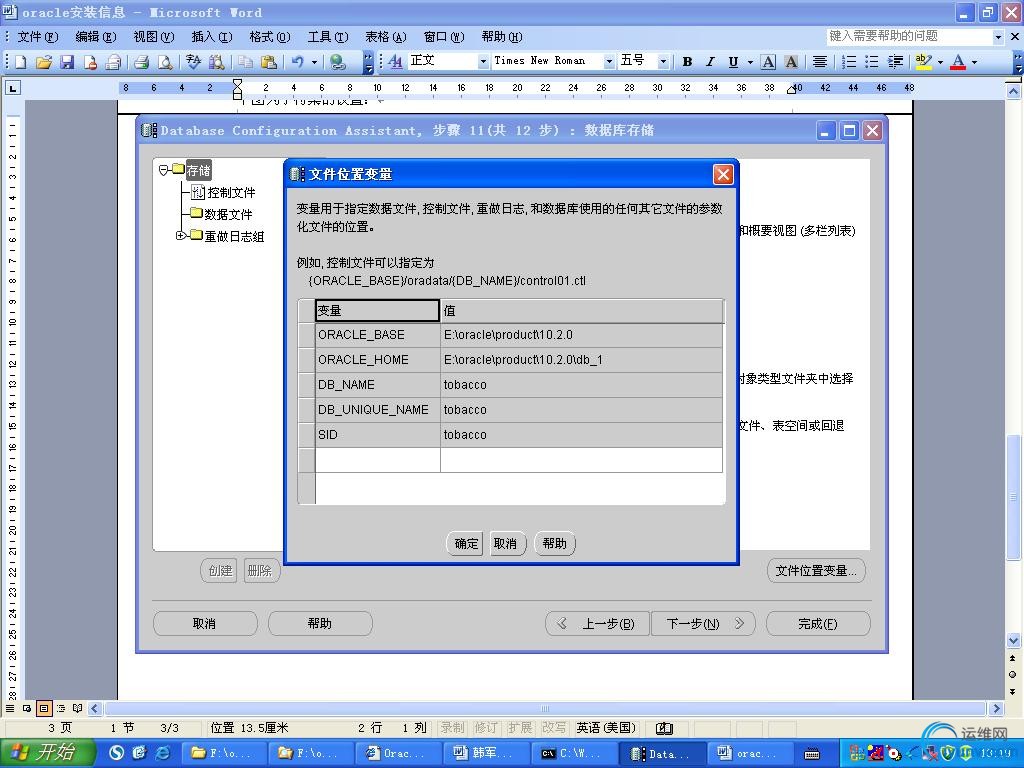Click the Permission icon in the toolbar
Screen dimensions: 1024x768
click(90, 62)
